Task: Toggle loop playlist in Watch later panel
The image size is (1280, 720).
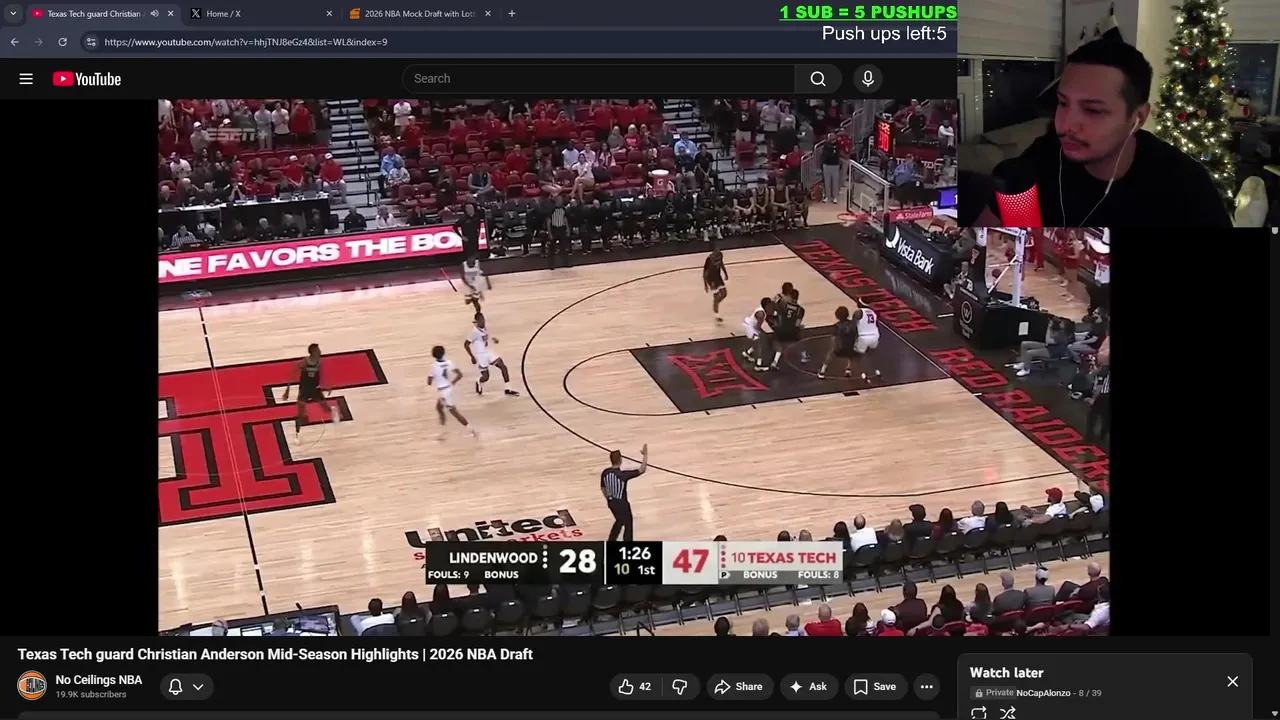Action: (x=979, y=712)
